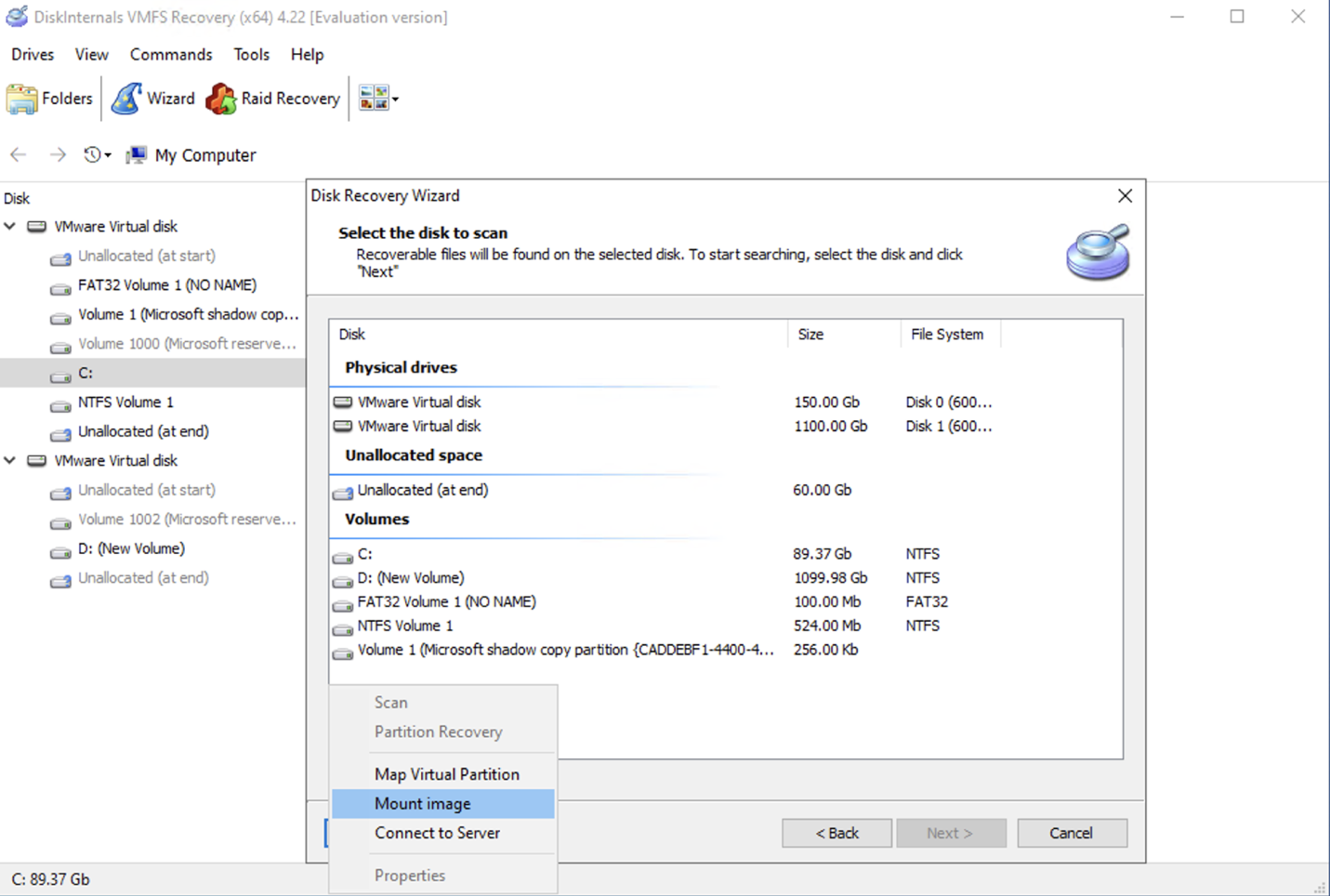
Task: Open the Folders toolbar button
Action: pos(50,99)
